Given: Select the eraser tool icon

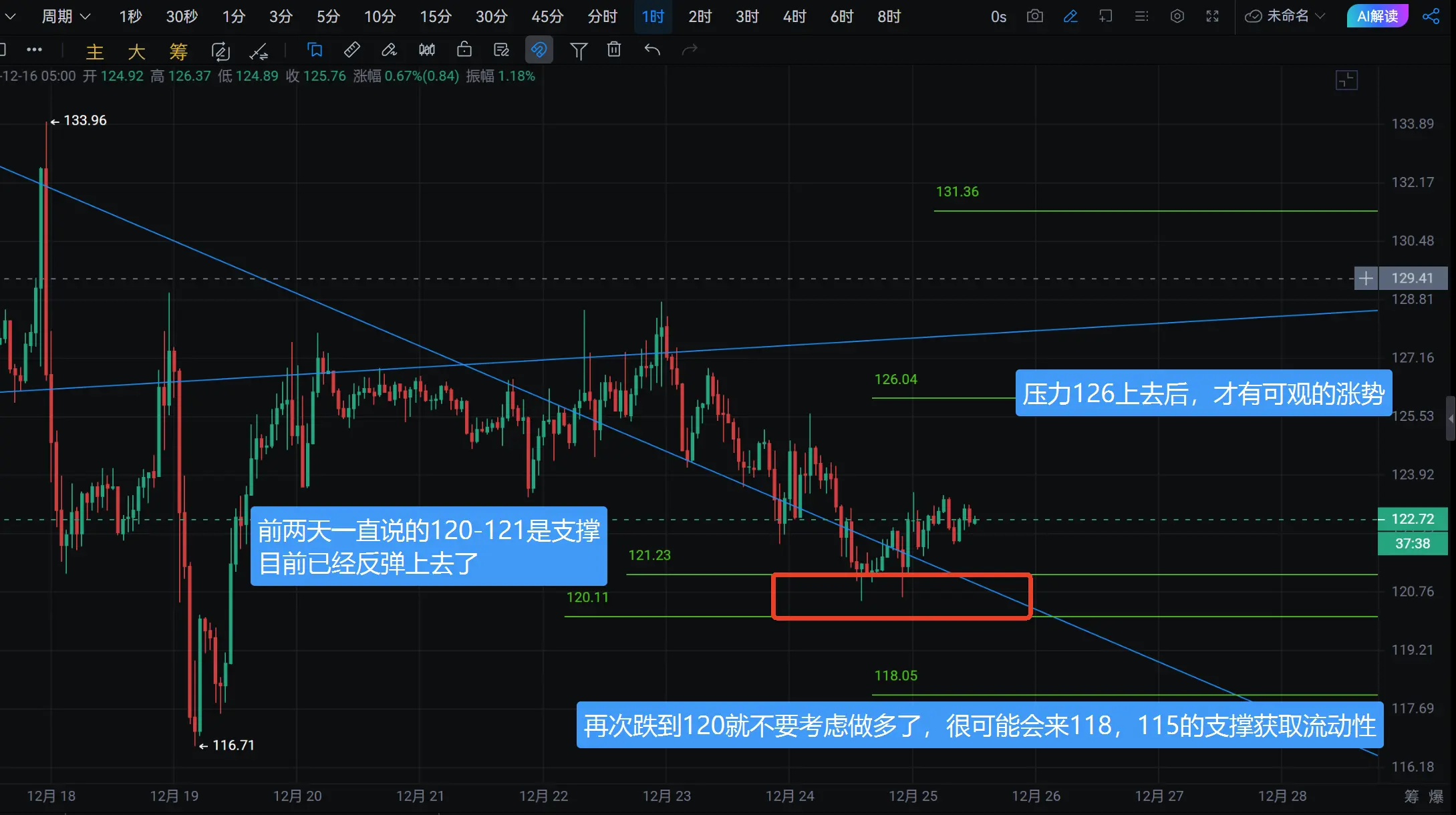Looking at the screenshot, I should click(x=389, y=50).
